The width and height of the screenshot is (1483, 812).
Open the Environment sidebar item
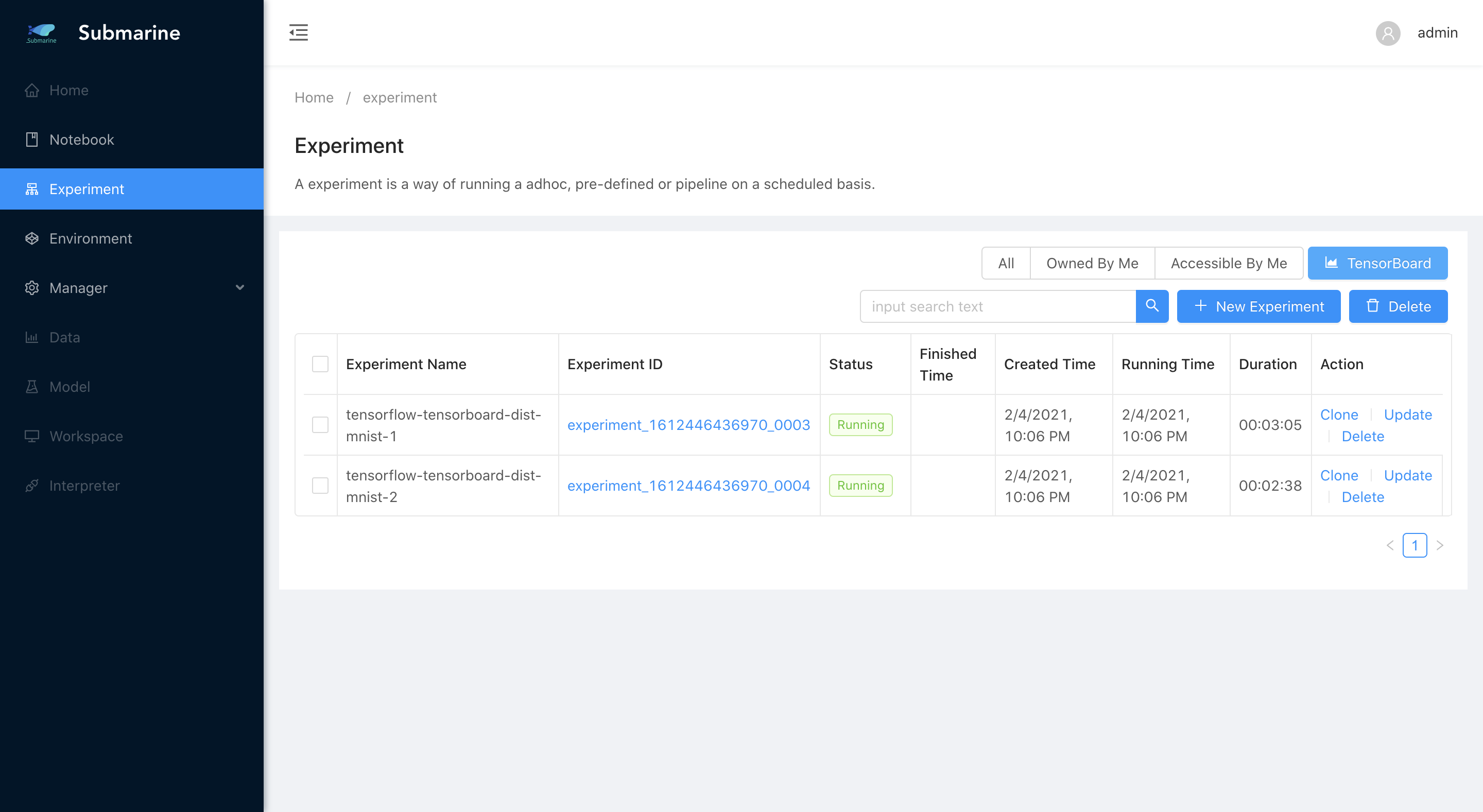tap(91, 238)
